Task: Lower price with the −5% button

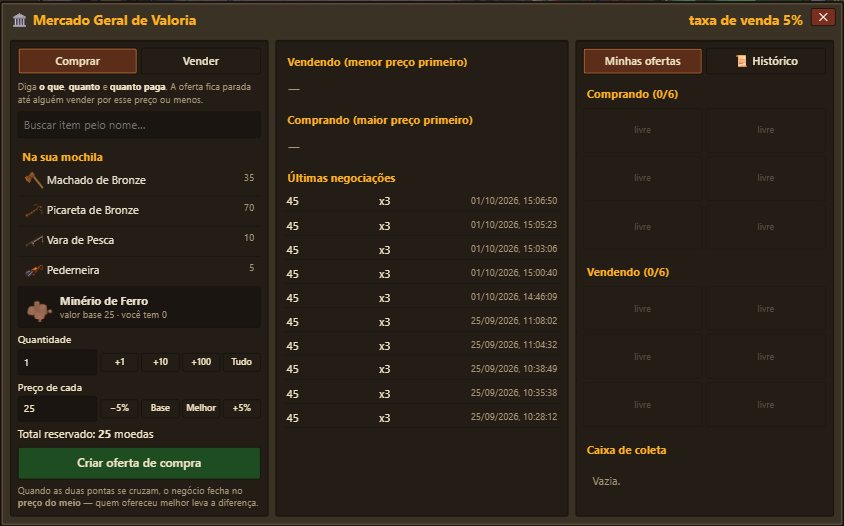Action: [x=119, y=408]
